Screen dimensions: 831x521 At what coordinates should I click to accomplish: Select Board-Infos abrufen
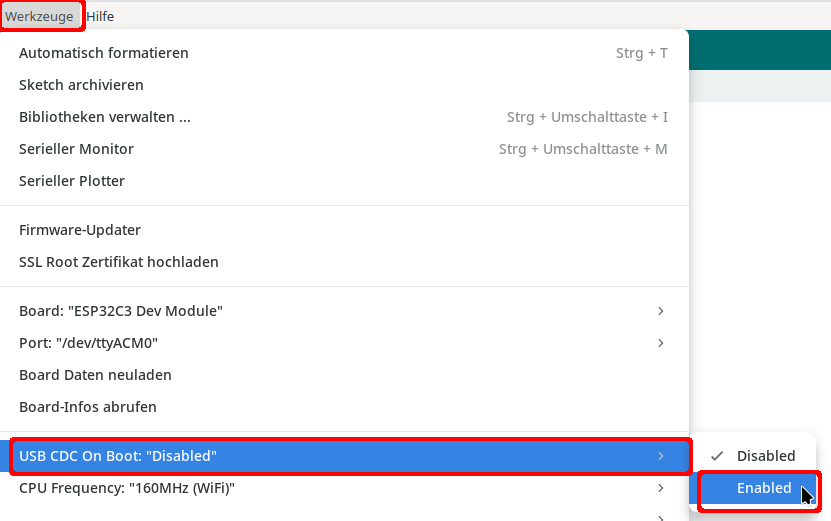point(88,407)
